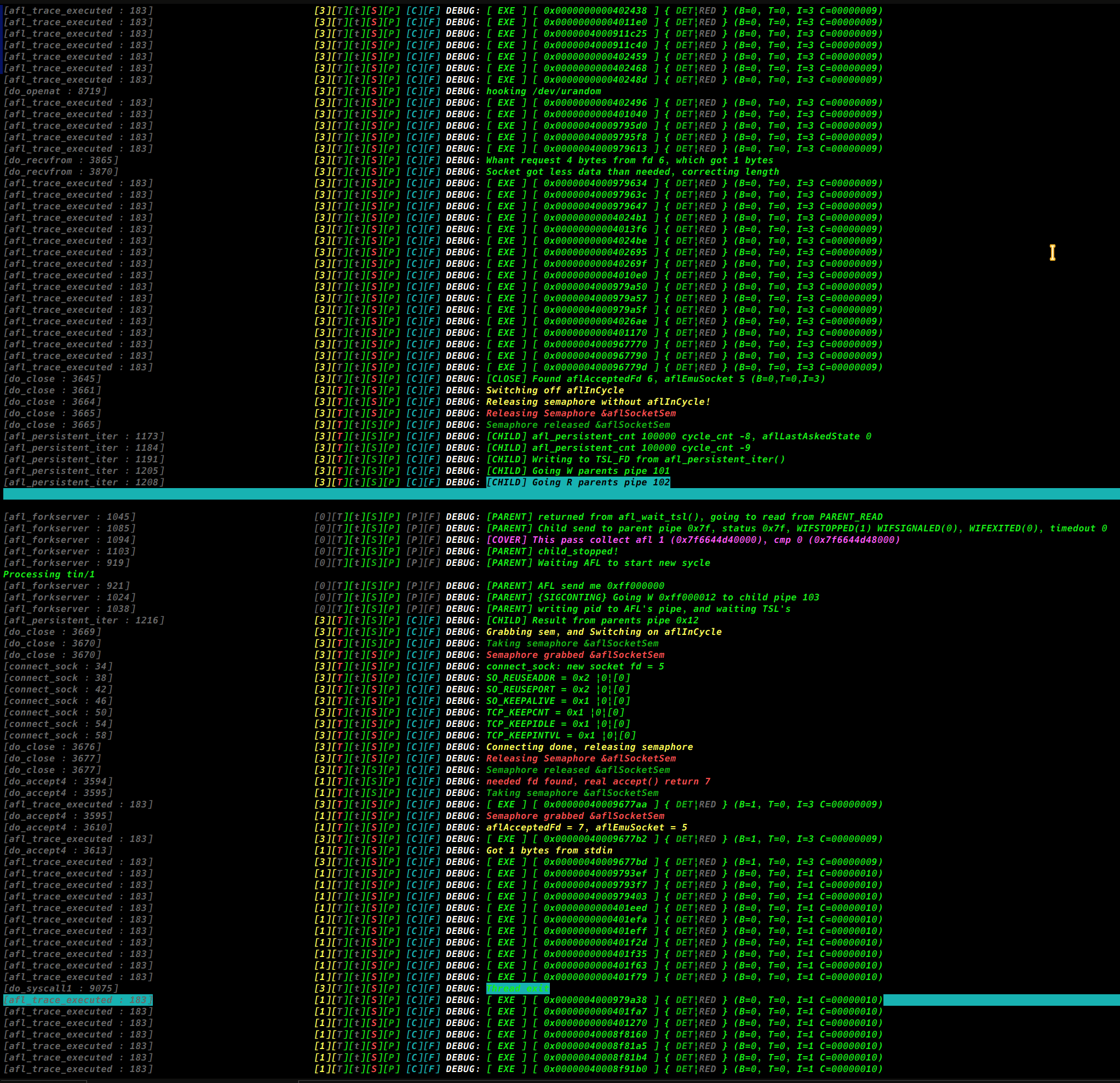The height and width of the screenshot is (1083, 1120).
Task: Click the 'SO_KEEPALIVE = 0x1' socket option line
Action: click(x=557, y=701)
